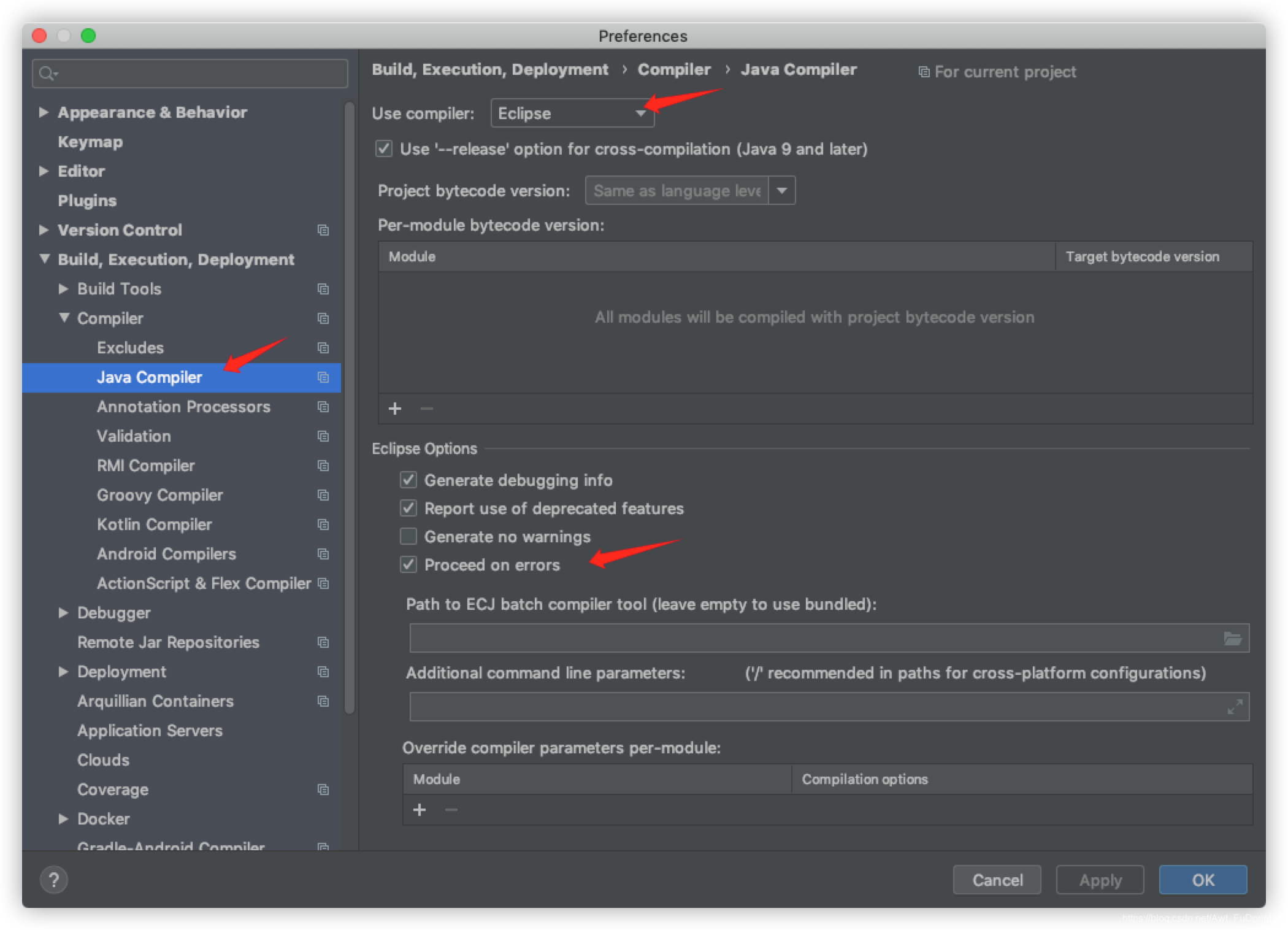Viewport: 1288px width, 930px height.
Task: Click the folder browse icon for ECJ path
Action: pyautogui.click(x=1232, y=639)
